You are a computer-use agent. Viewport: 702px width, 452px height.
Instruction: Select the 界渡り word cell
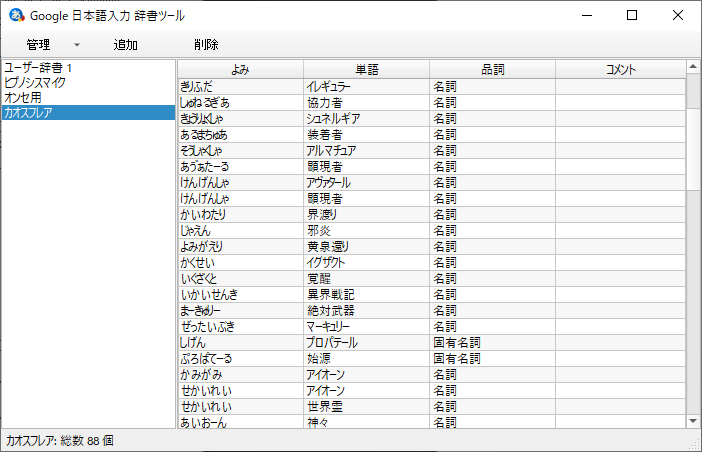[366, 215]
